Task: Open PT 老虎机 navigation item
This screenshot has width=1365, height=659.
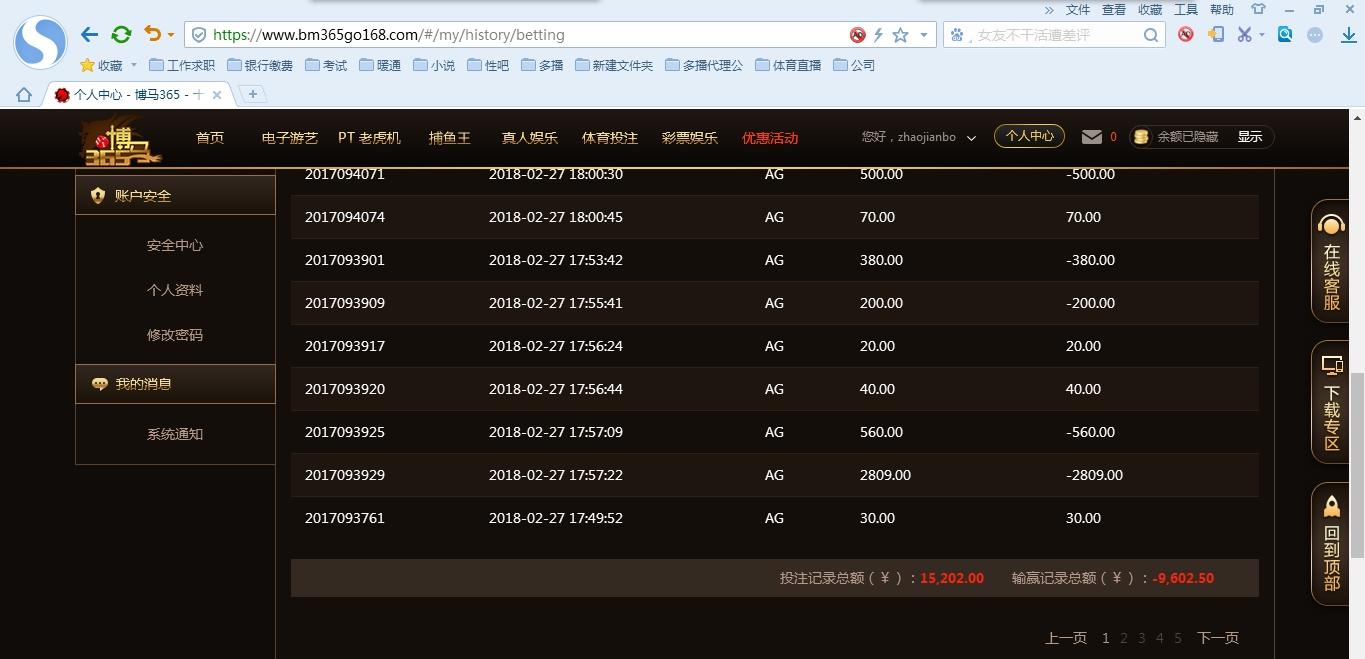Action: pos(369,138)
